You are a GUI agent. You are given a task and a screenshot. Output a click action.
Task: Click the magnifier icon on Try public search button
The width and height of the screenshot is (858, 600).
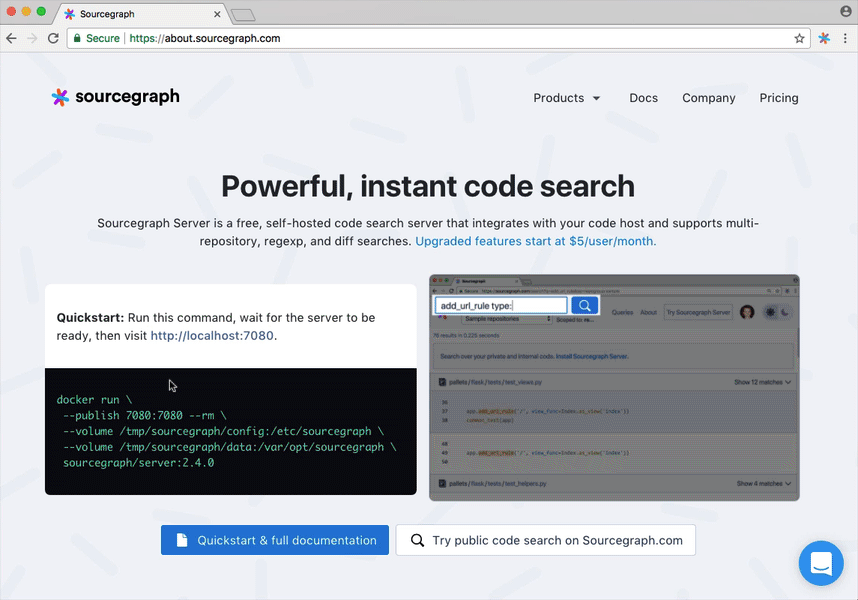point(418,540)
